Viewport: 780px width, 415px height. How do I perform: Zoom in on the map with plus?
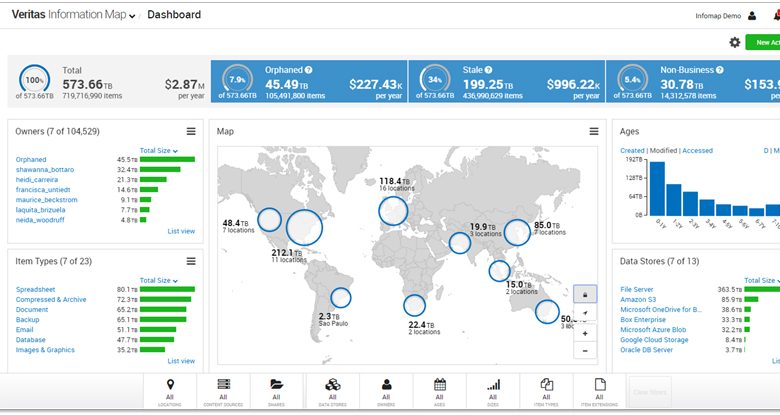pyautogui.click(x=585, y=333)
